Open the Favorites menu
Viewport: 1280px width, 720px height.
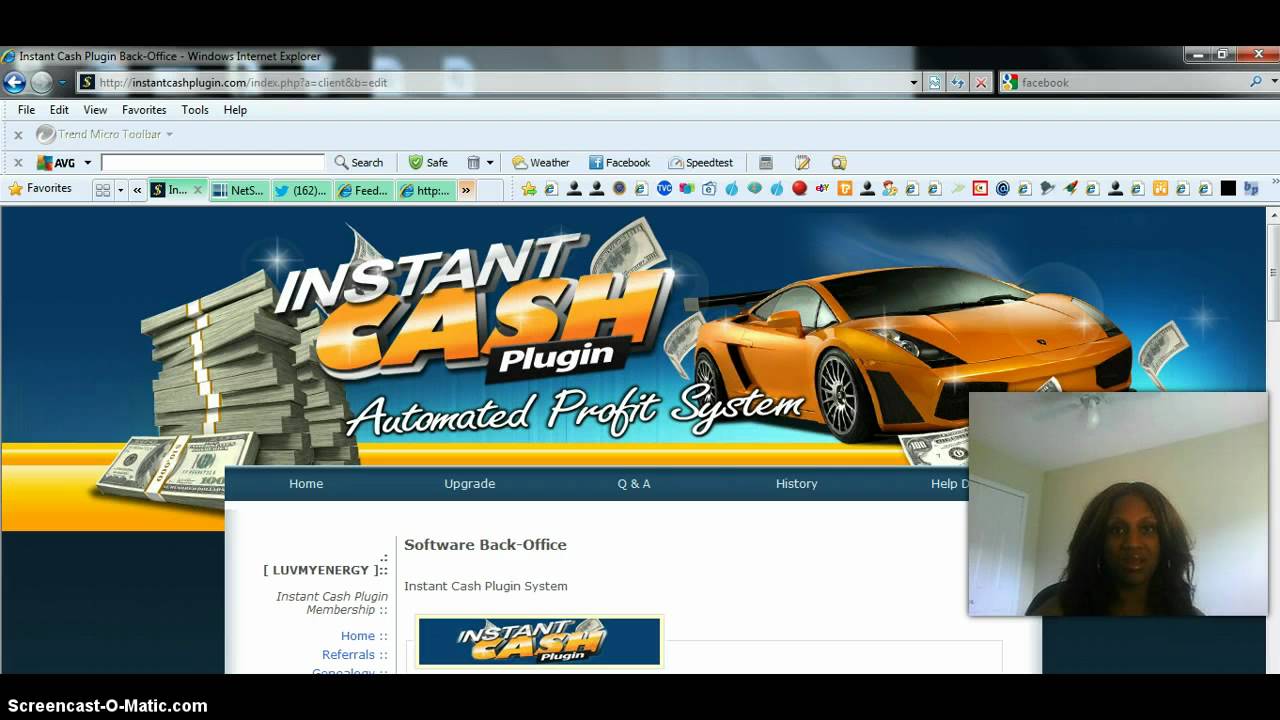pyautogui.click(x=144, y=110)
